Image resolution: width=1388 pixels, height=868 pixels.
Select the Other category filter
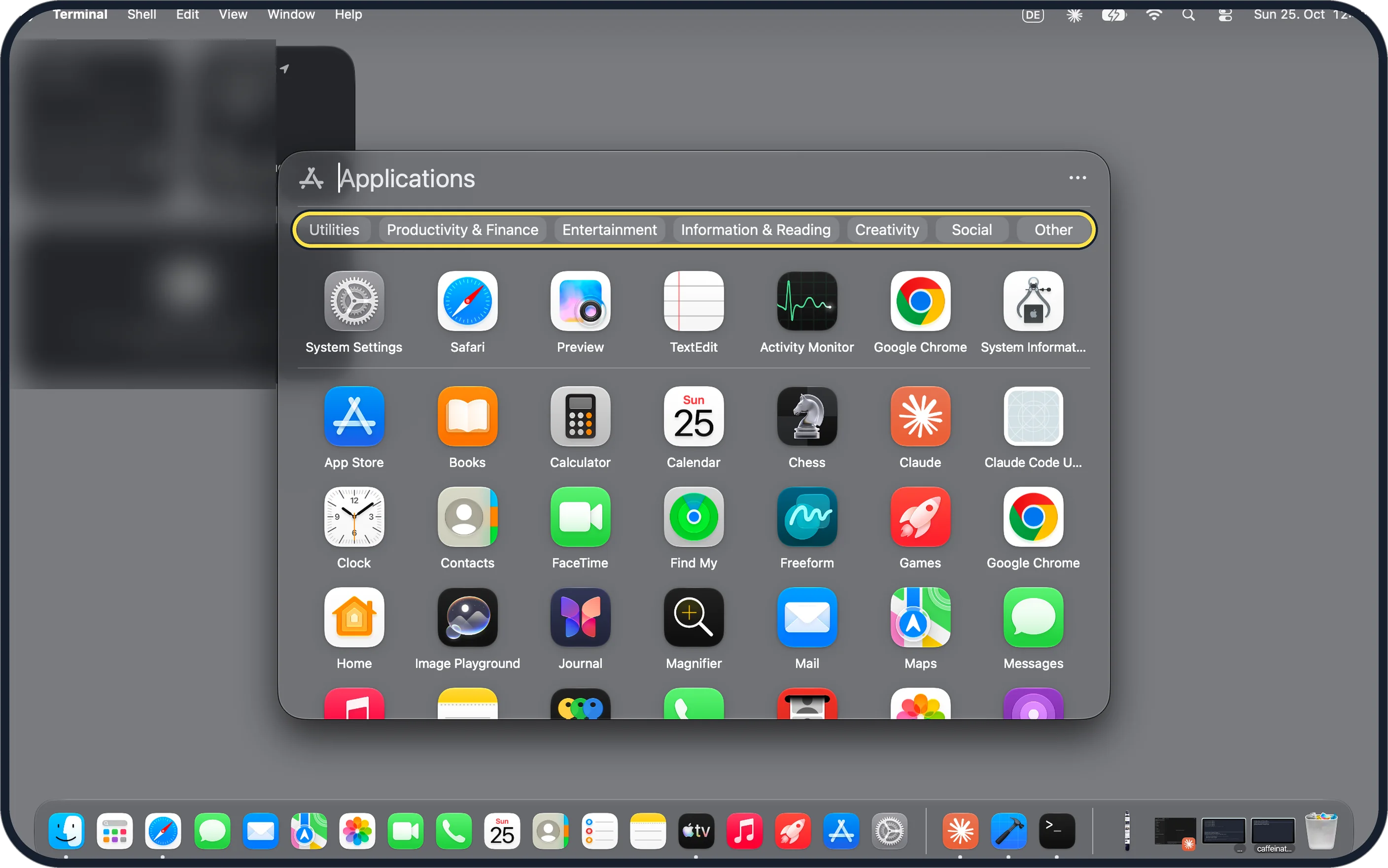(1053, 230)
